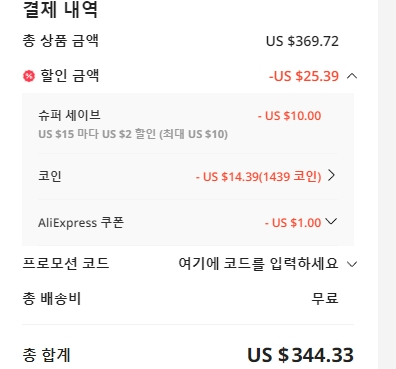The width and height of the screenshot is (396, 369).
Task: Open the 코인 details arrow
Action: pos(331,175)
